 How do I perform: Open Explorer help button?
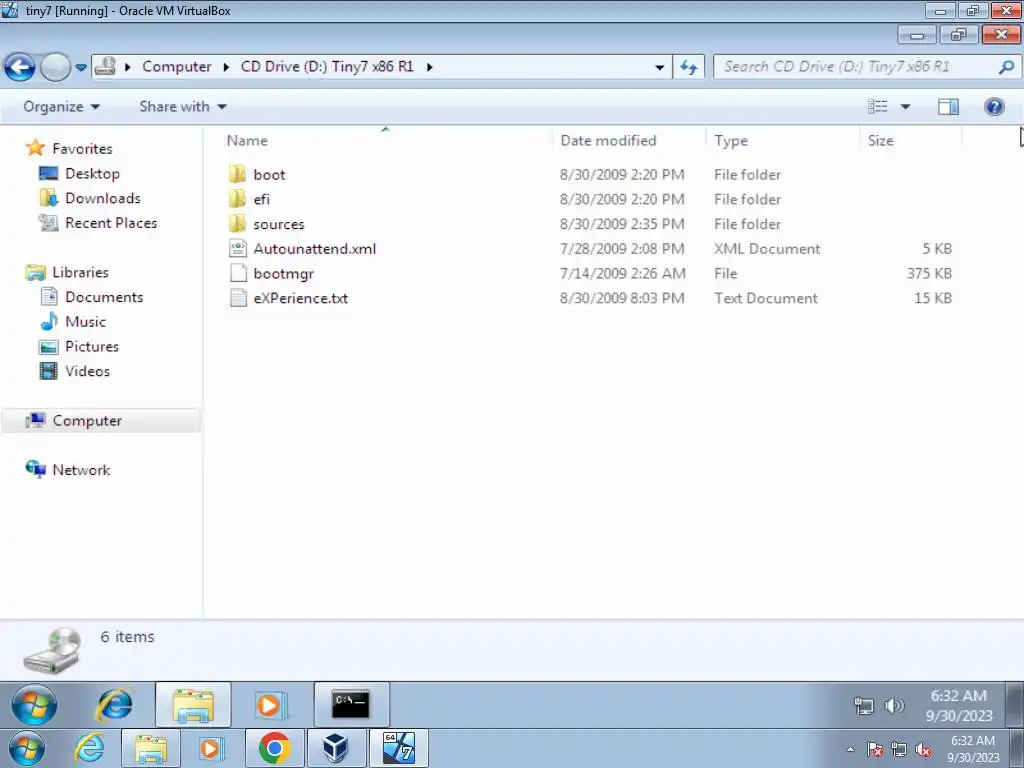pos(994,106)
